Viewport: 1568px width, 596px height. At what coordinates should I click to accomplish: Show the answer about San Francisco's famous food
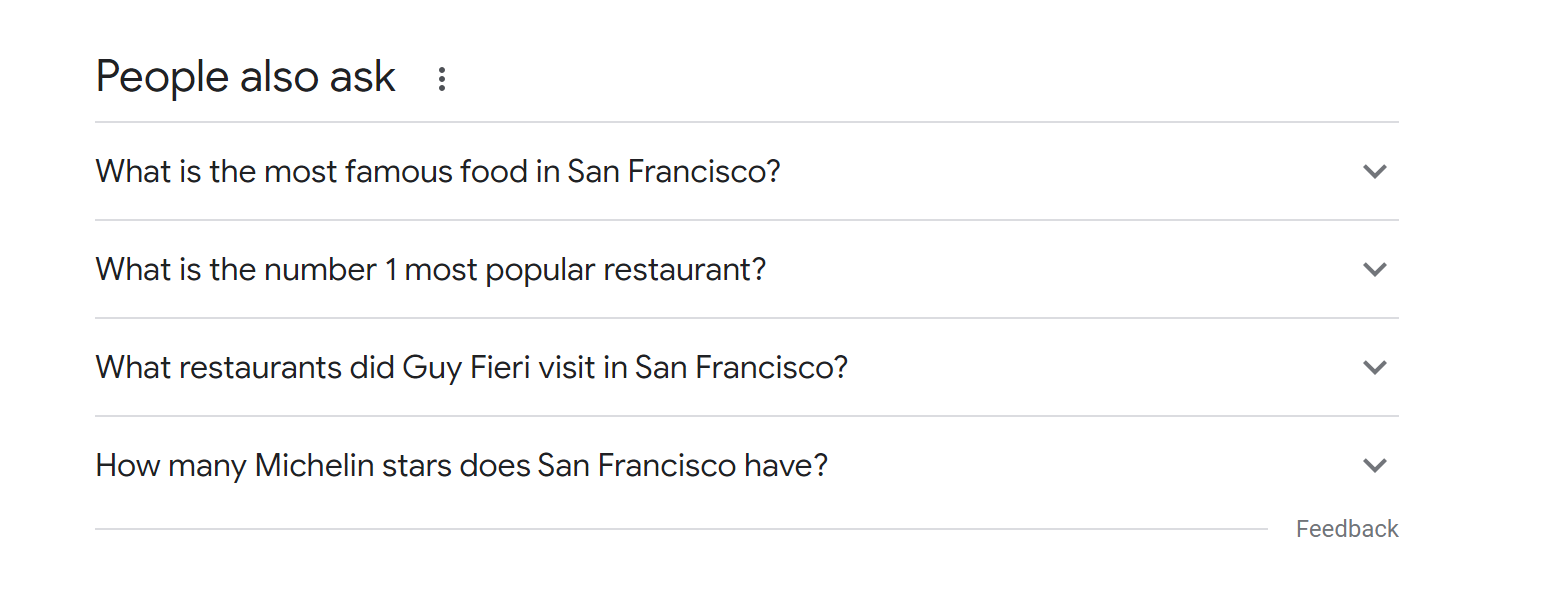(x=437, y=172)
